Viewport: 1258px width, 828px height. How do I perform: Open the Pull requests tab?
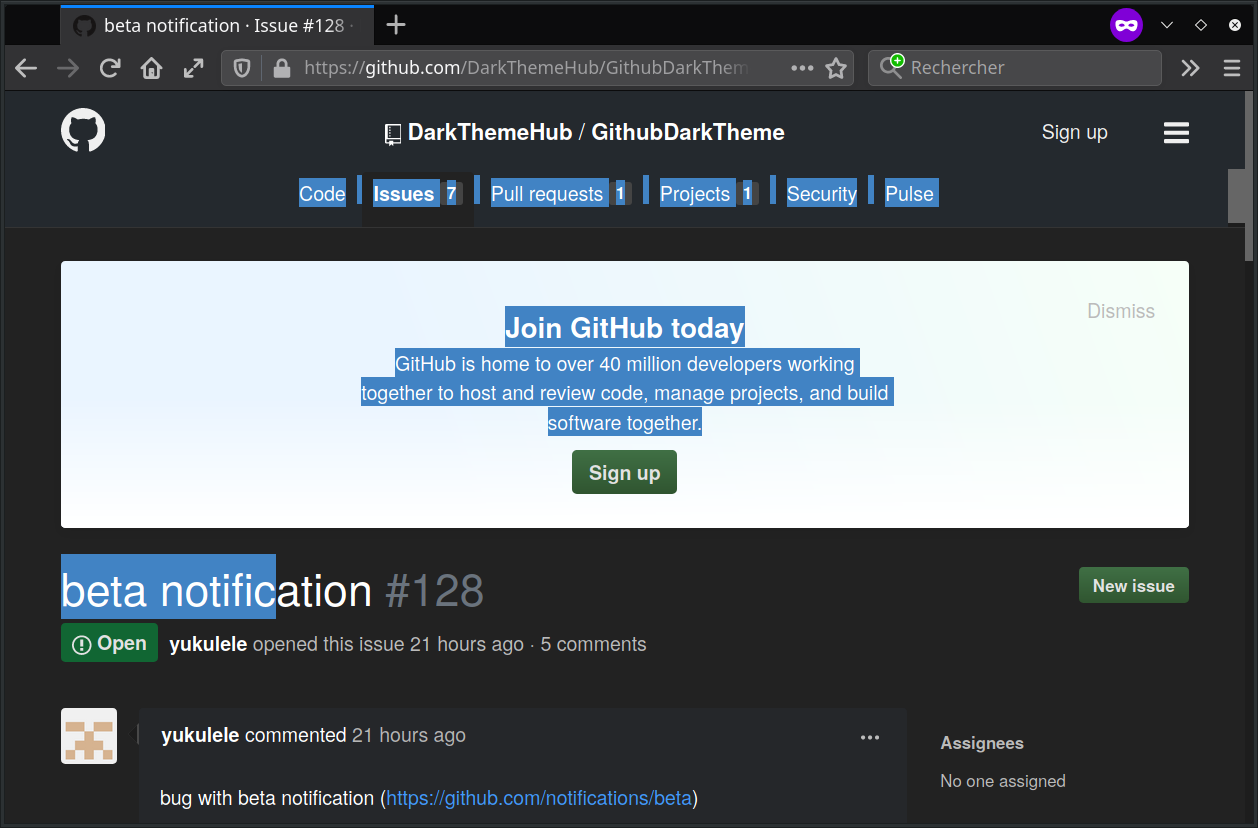click(560, 194)
